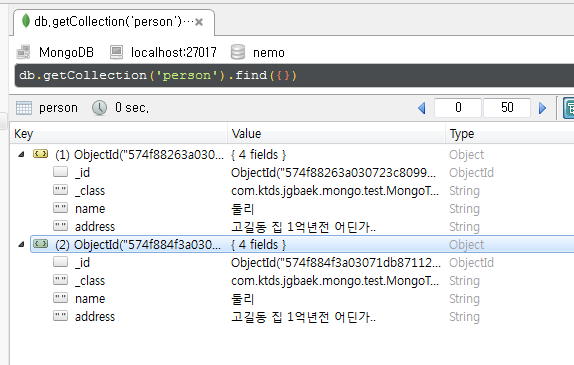Click { 4 fields } value of document (1)
574x365 pixels.
(x=258, y=154)
